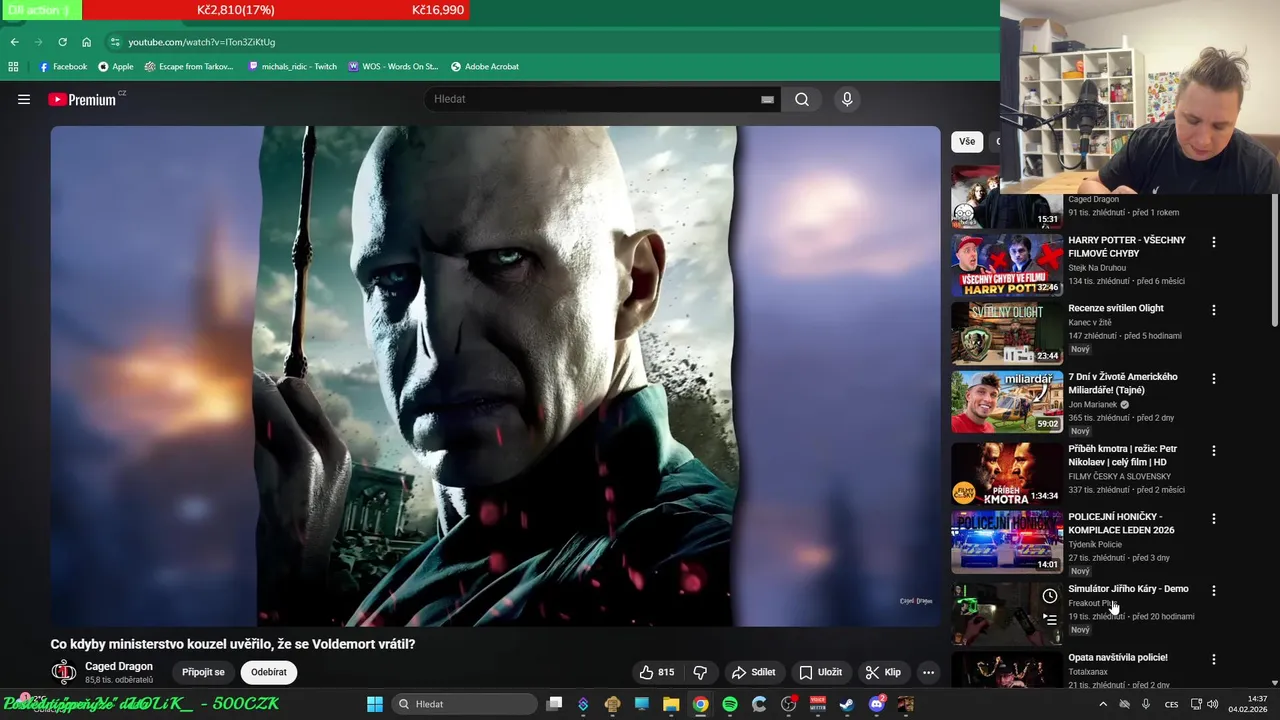Open the Caged Dragon channel avatar
The image size is (1280, 720).
click(x=64, y=672)
